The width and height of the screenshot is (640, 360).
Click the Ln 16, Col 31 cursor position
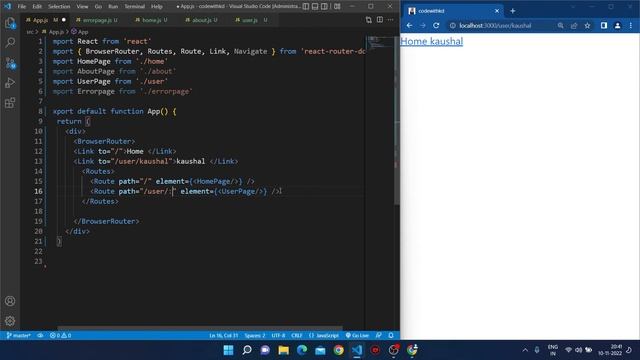[x=224, y=336]
